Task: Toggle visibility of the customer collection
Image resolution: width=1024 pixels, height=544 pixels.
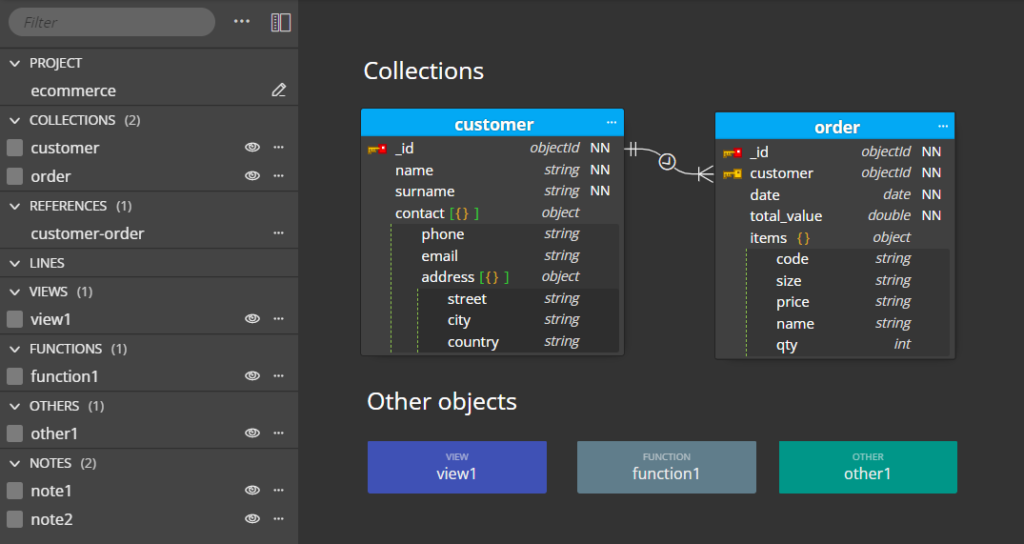Action: tap(252, 148)
